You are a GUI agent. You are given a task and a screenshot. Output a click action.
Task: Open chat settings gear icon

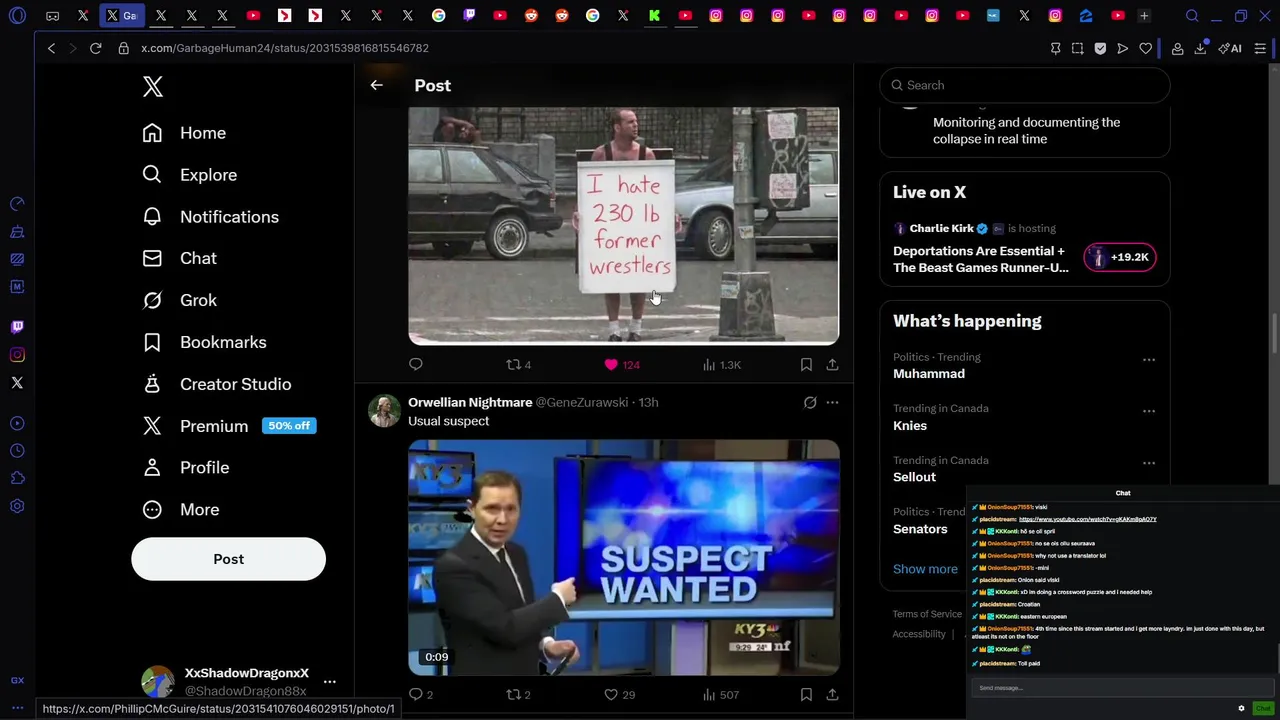(1241, 708)
